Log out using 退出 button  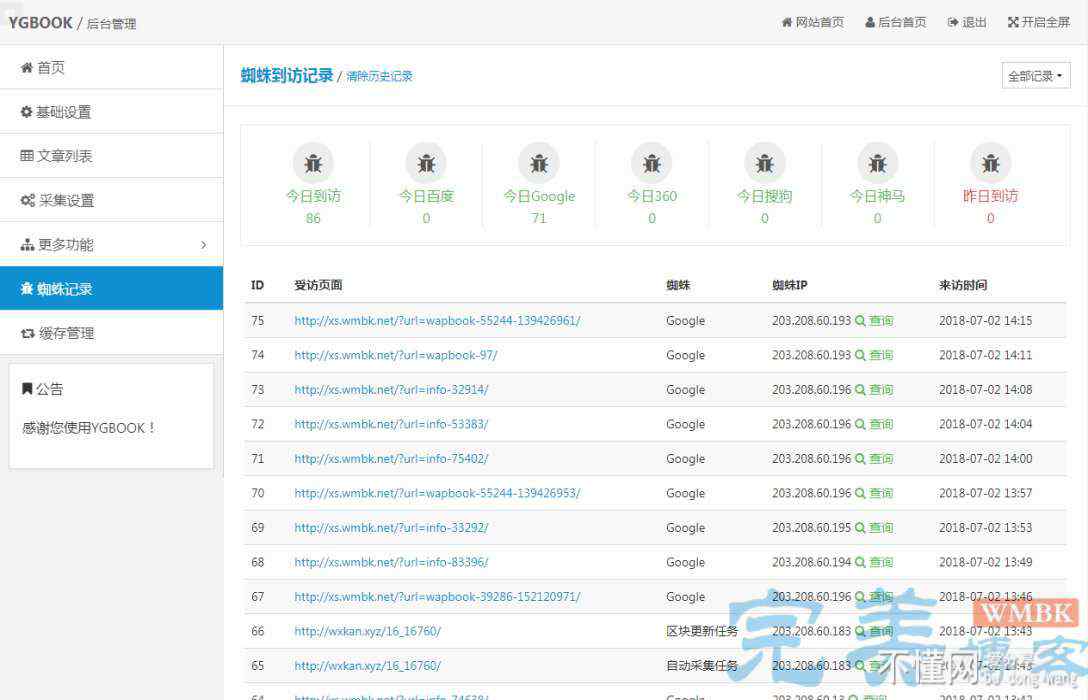967,22
